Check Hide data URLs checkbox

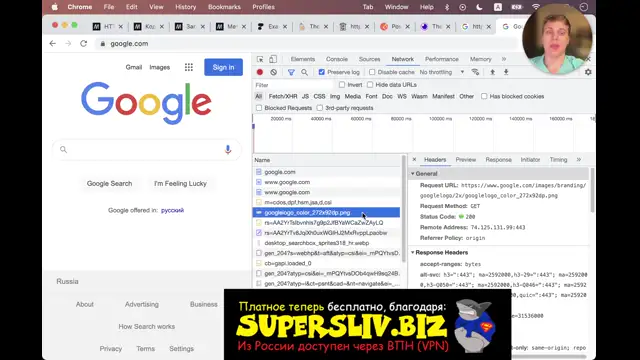[370, 85]
